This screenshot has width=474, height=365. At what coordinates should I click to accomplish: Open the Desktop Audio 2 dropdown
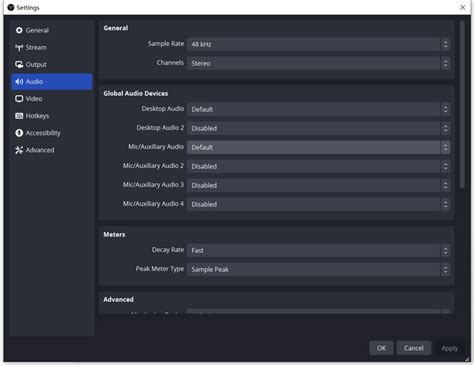tap(319, 128)
